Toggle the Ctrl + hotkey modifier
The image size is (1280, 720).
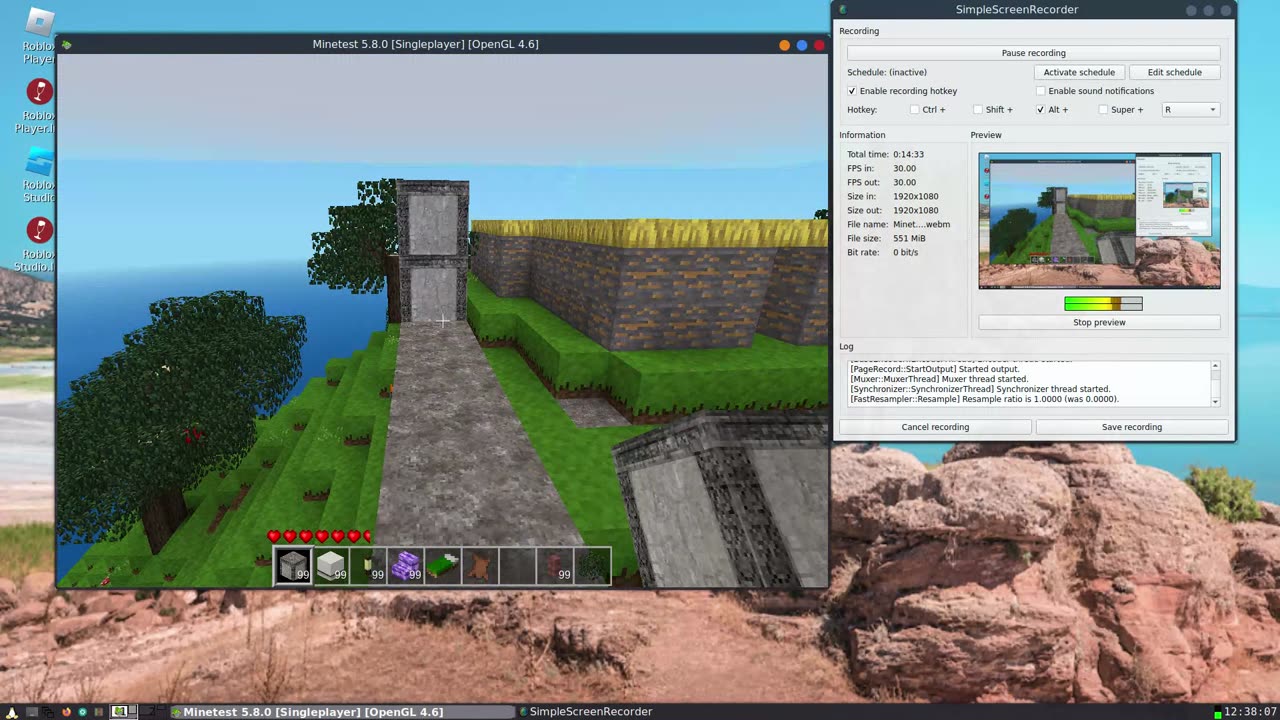click(x=914, y=110)
